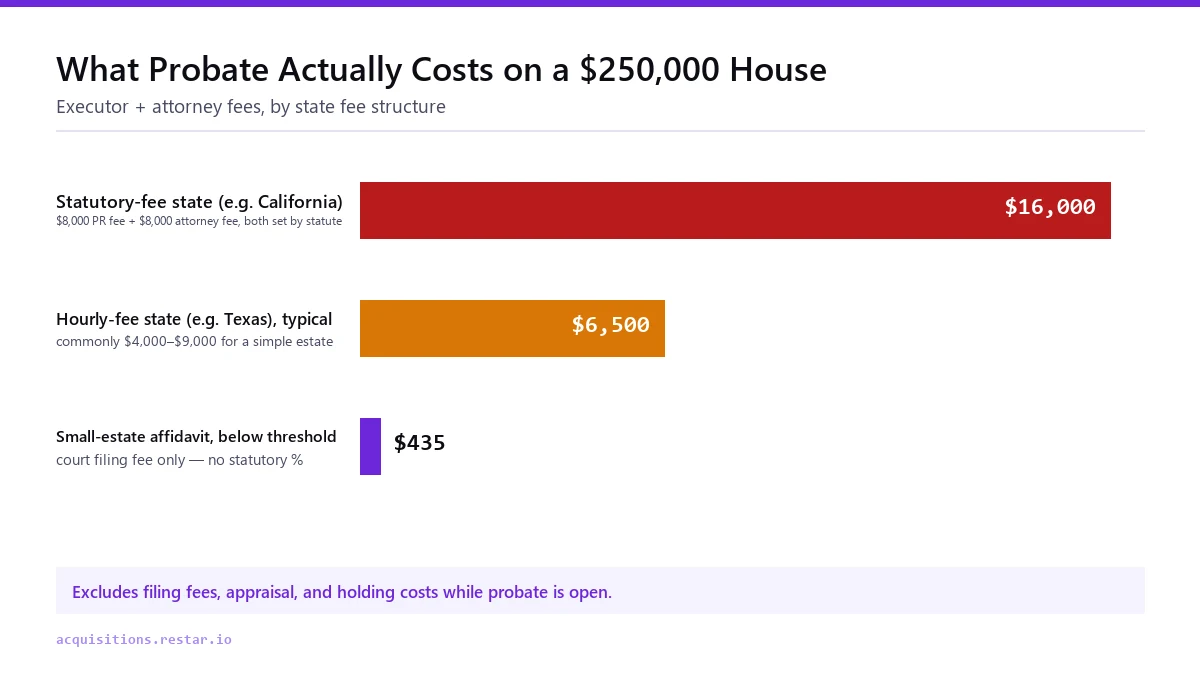The height and width of the screenshot is (675, 1200).
Task: Select the $435 value label
Action: point(420,443)
